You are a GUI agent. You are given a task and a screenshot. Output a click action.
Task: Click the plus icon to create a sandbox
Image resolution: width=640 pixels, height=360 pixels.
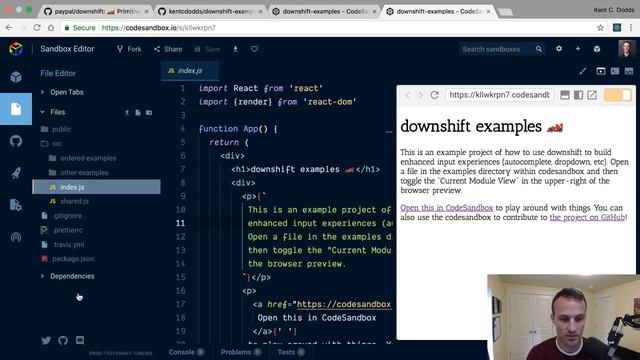[578, 49]
